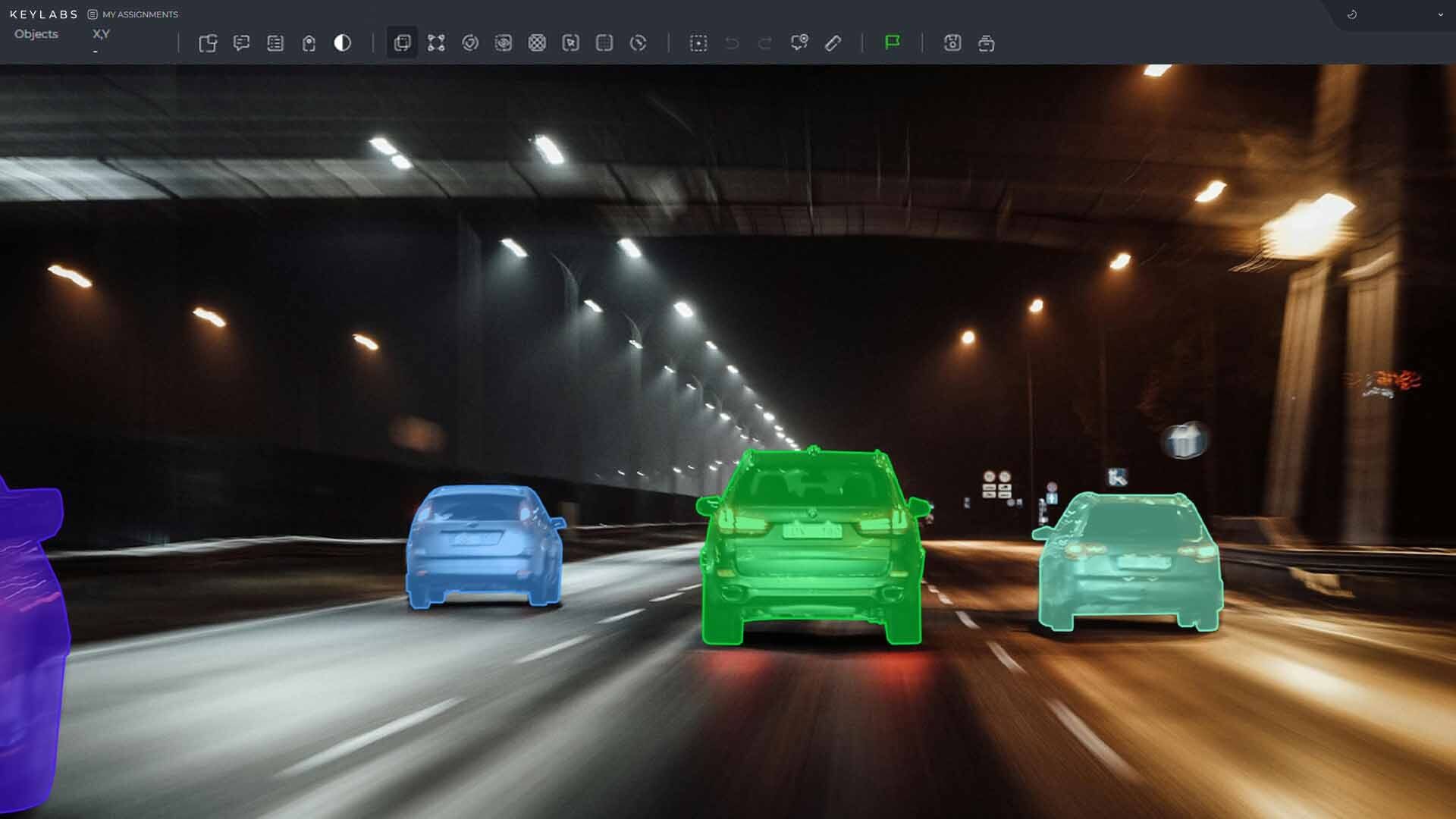This screenshot has width=1456, height=819.
Task: Activate the transform handles tool
Action: (x=436, y=43)
